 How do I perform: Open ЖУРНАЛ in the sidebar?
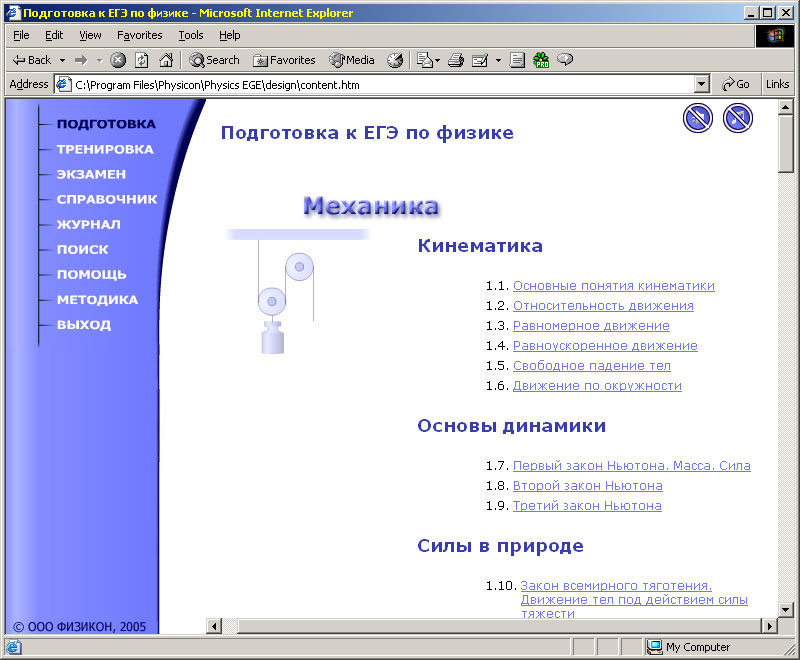(x=89, y=224)
